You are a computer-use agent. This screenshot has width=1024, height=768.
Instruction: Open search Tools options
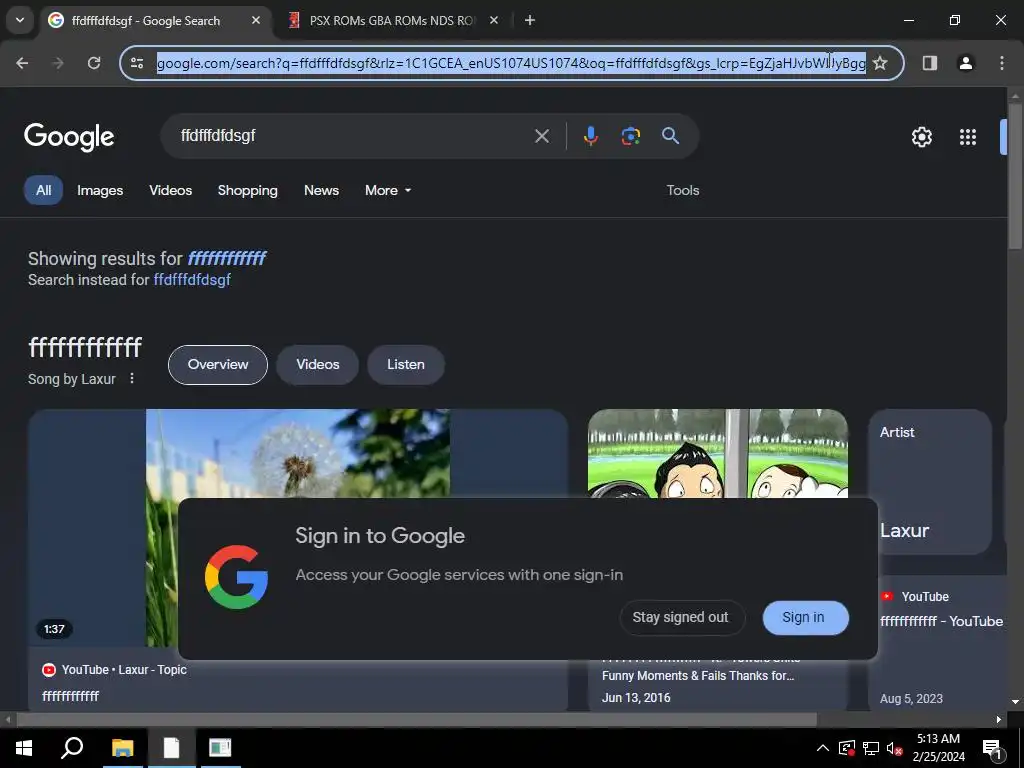682,190
